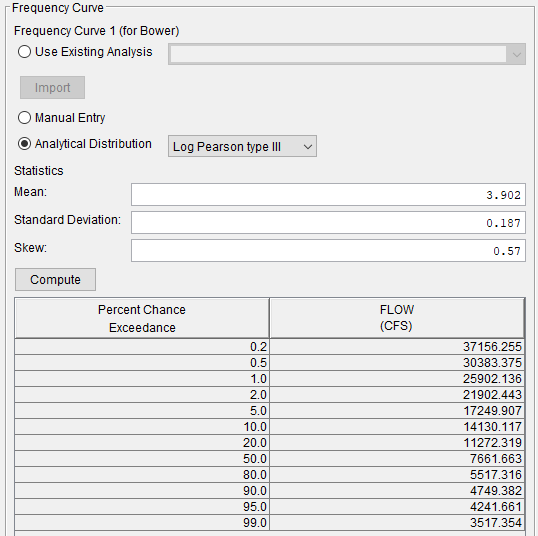Screen dimensions: 538x536
Task: Select the 95.0 percent exceedance cell
Action: tap(142, 507)
